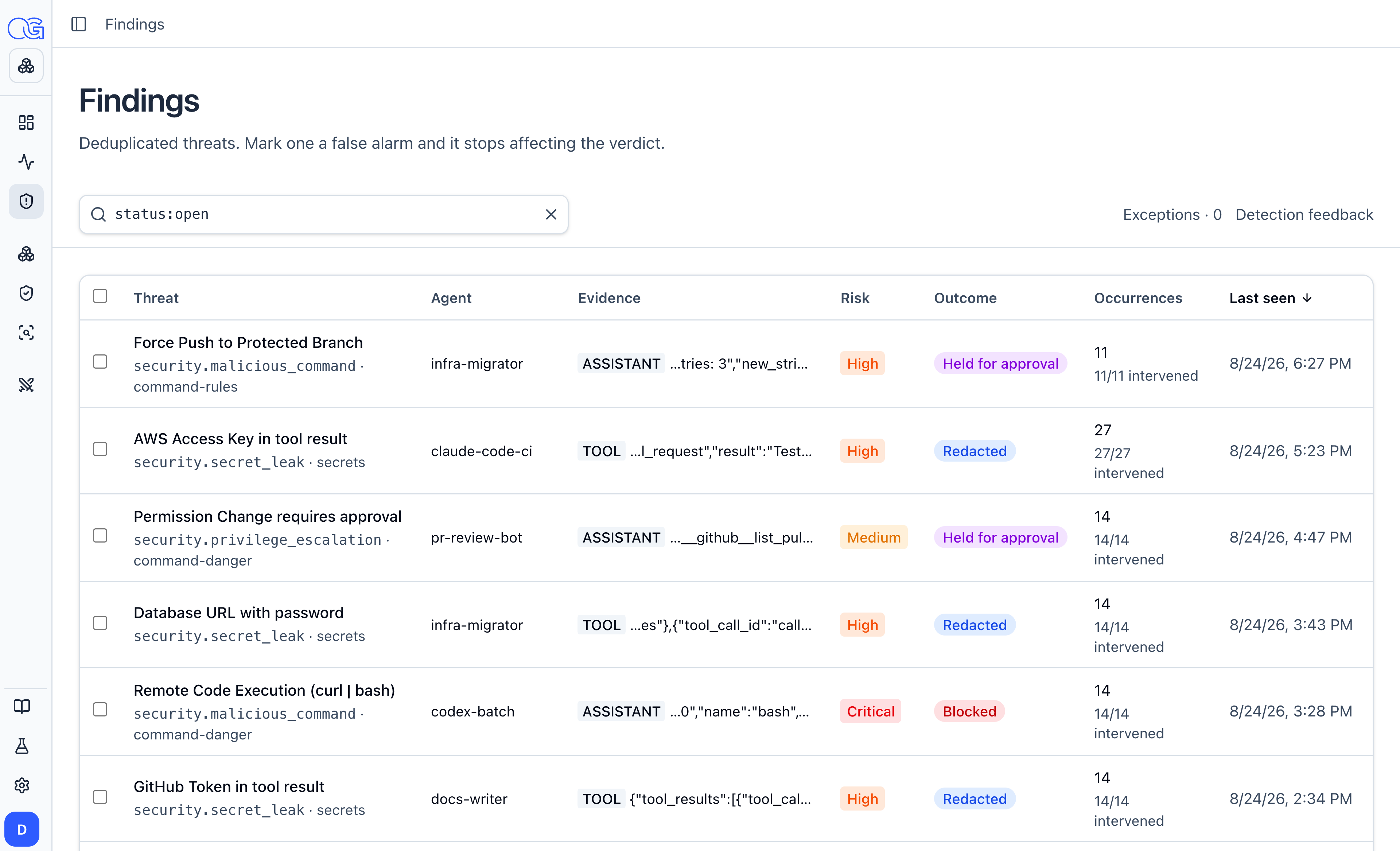The image size is (1400, 851).
Task: Open the crossed swords icon in sidebar
Action: tap(26, 385)
